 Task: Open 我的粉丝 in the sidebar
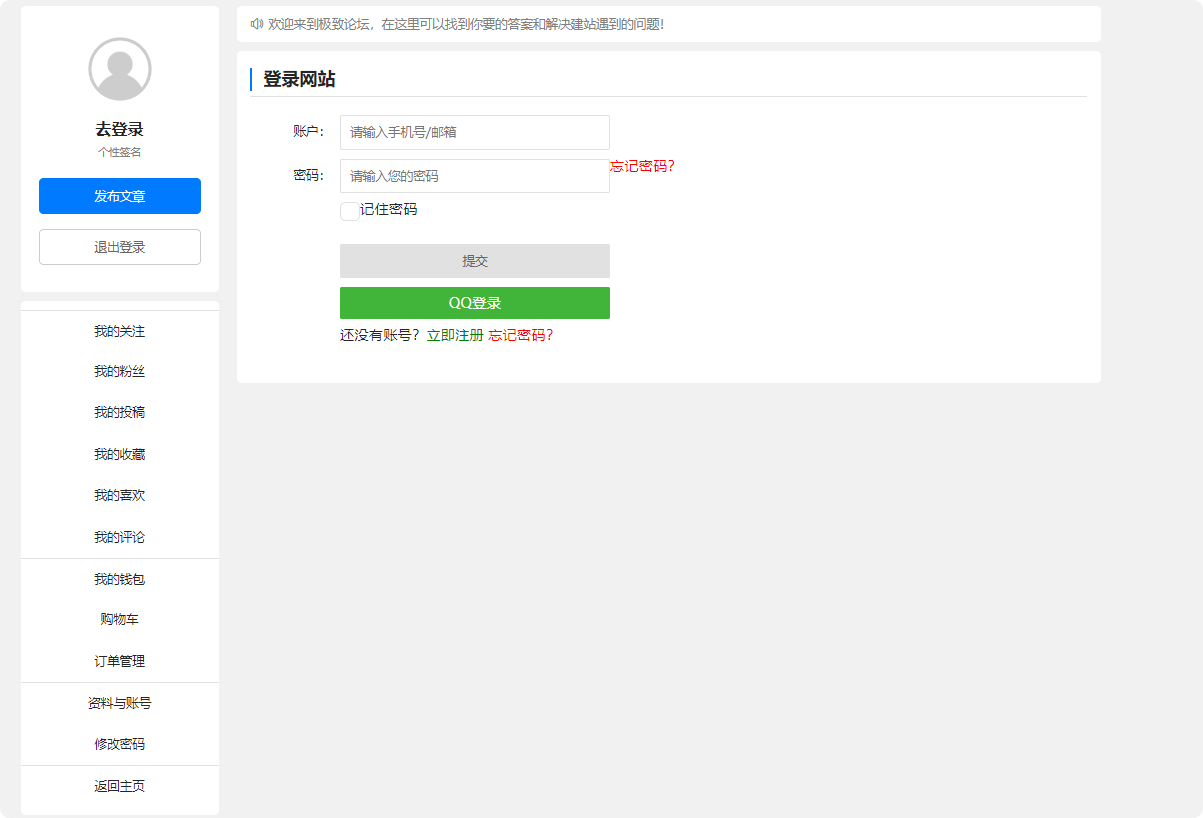[x=119, y=371]
